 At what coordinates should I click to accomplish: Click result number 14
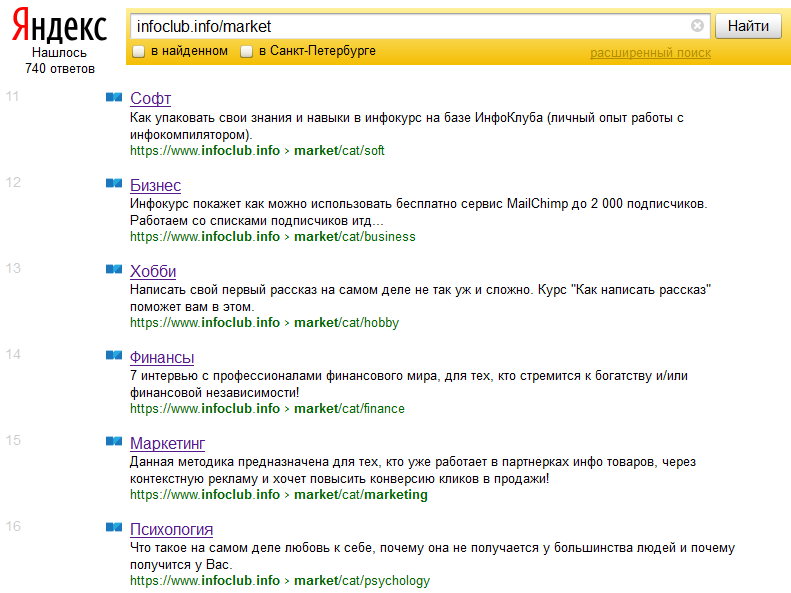pyautogui.click(x=13, y=354)
